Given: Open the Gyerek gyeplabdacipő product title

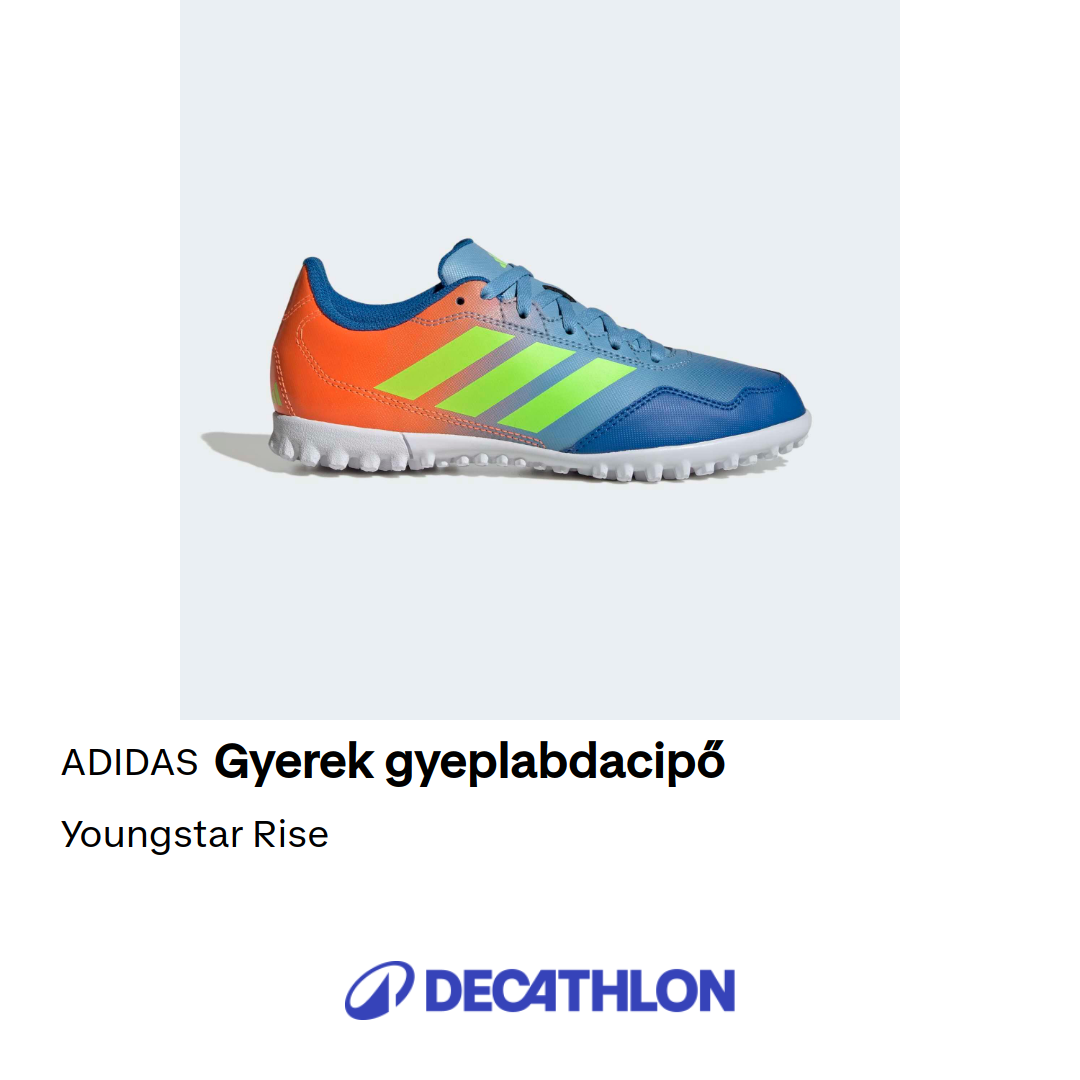Looking at the screenshot, I should 470,762.
